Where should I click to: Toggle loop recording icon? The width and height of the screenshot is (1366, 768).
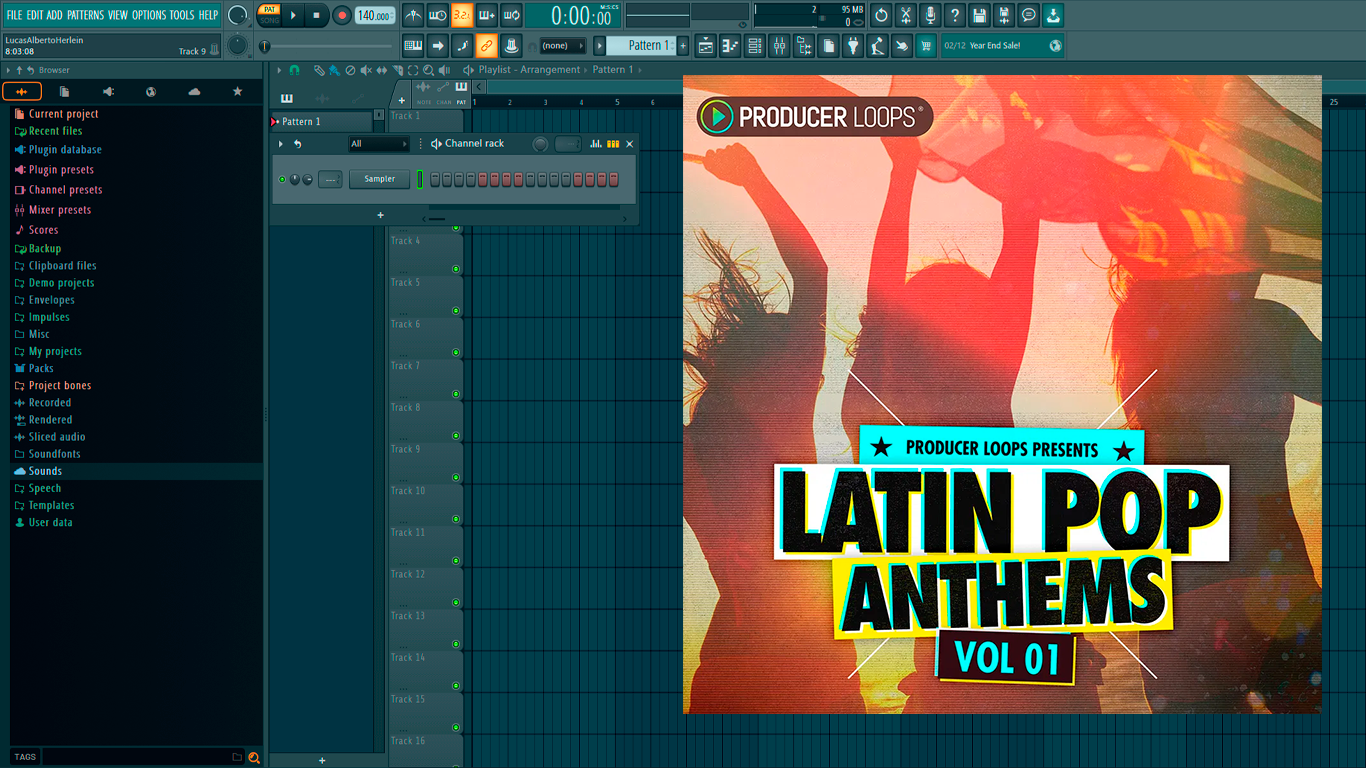(511, 15)
